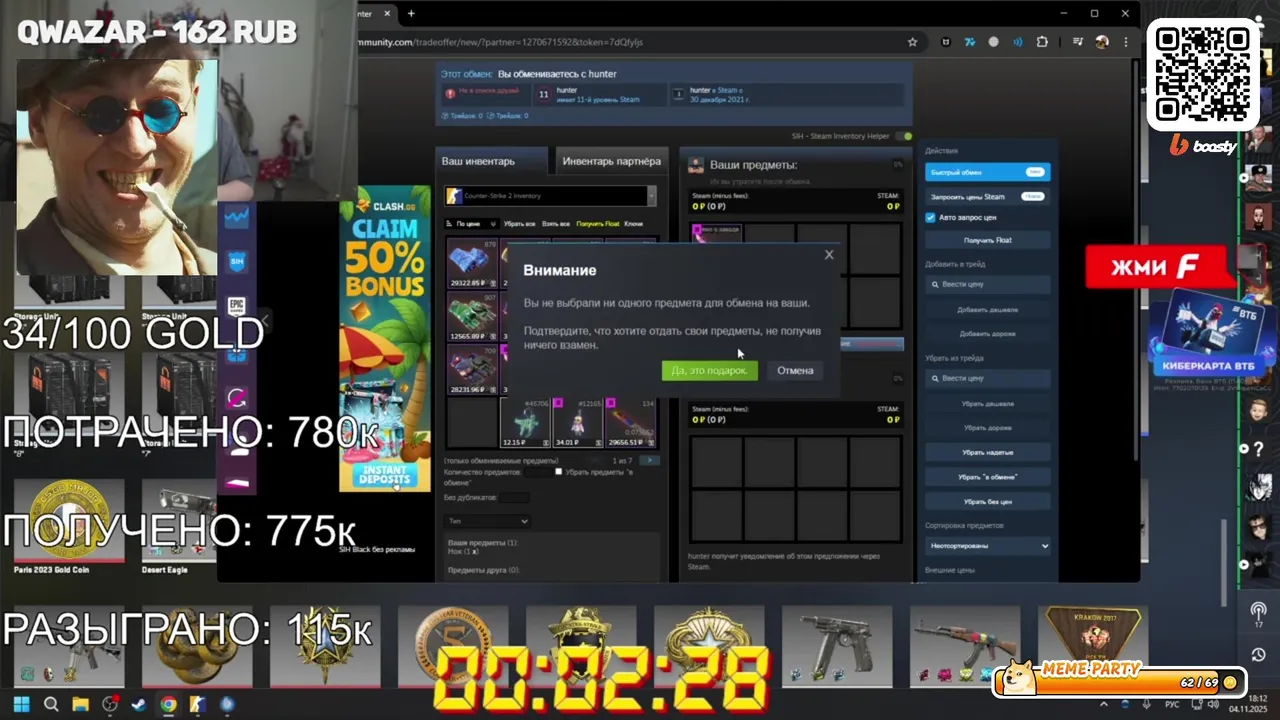Open new browser tab with plus icon
Image resolution: width=1280 pixels, height=720 pixels.
click(411, 13)
